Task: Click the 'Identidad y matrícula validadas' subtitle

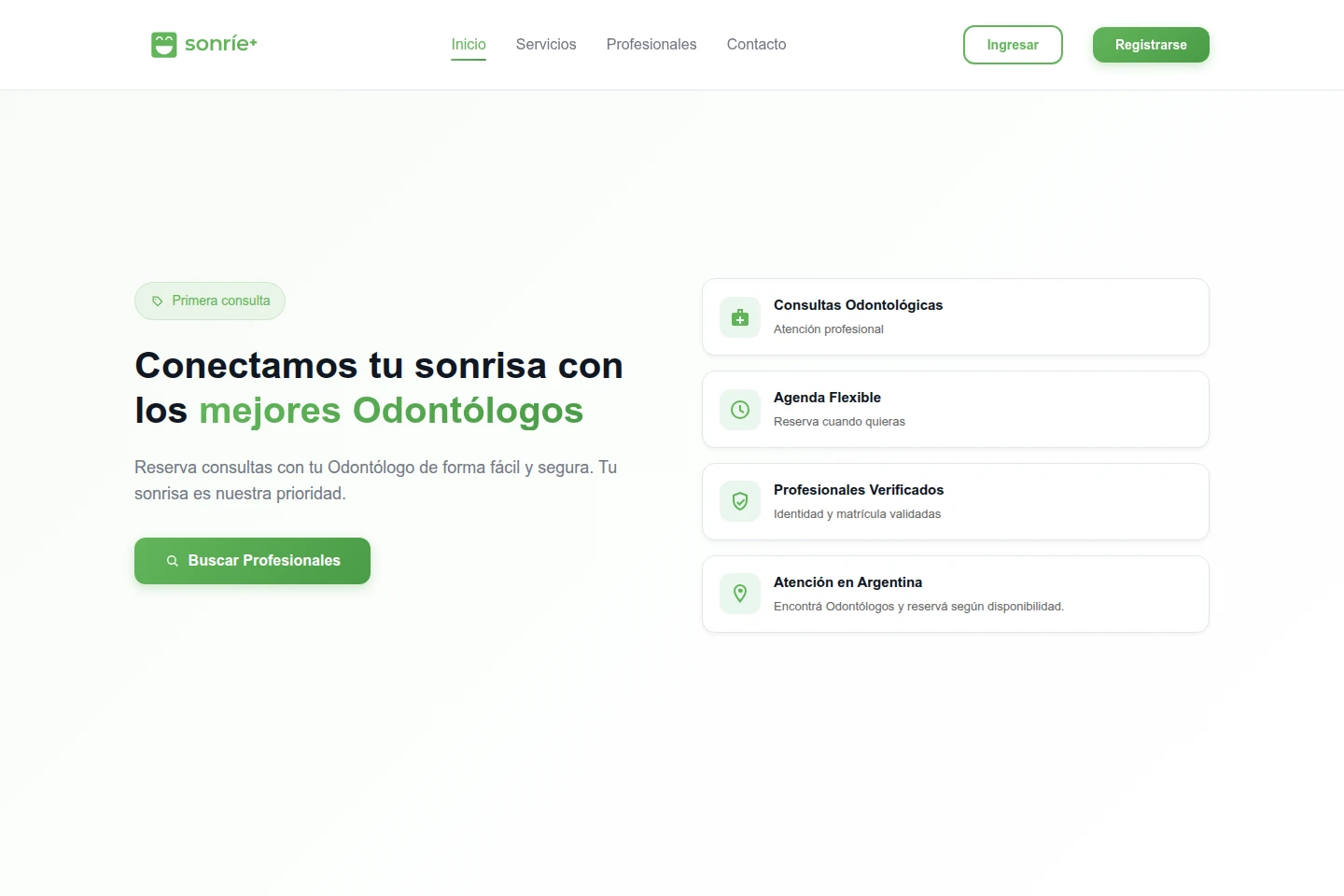Action: [x=857, y=514]
